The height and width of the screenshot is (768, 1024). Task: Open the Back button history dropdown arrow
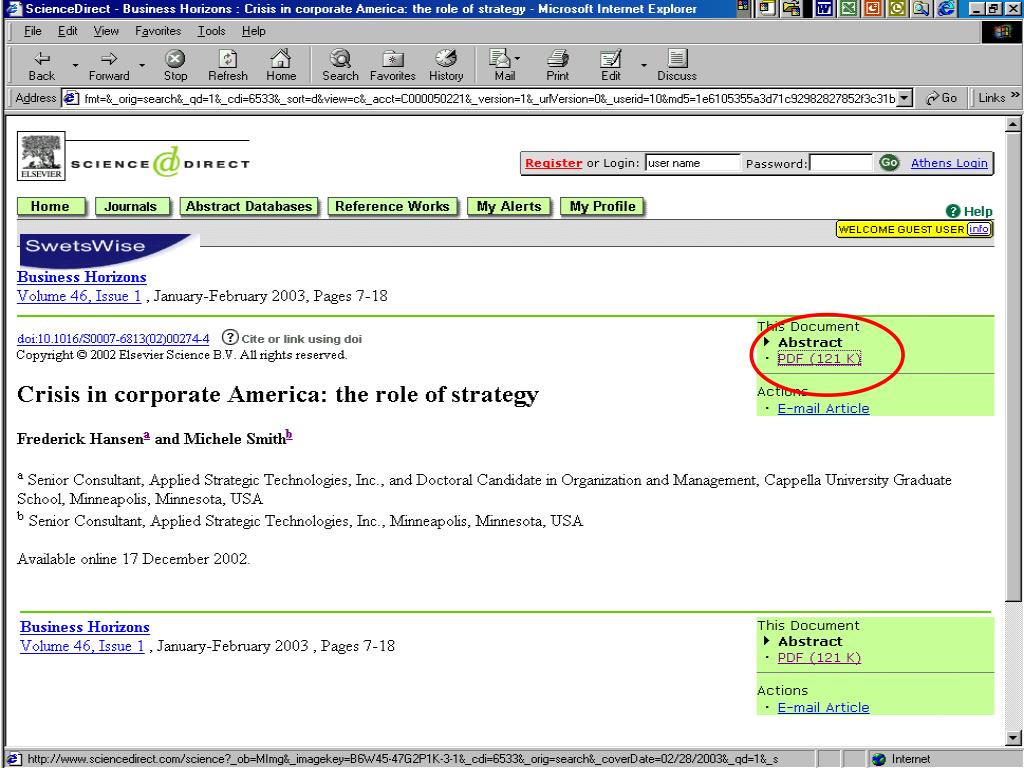[x=75, y=65]
